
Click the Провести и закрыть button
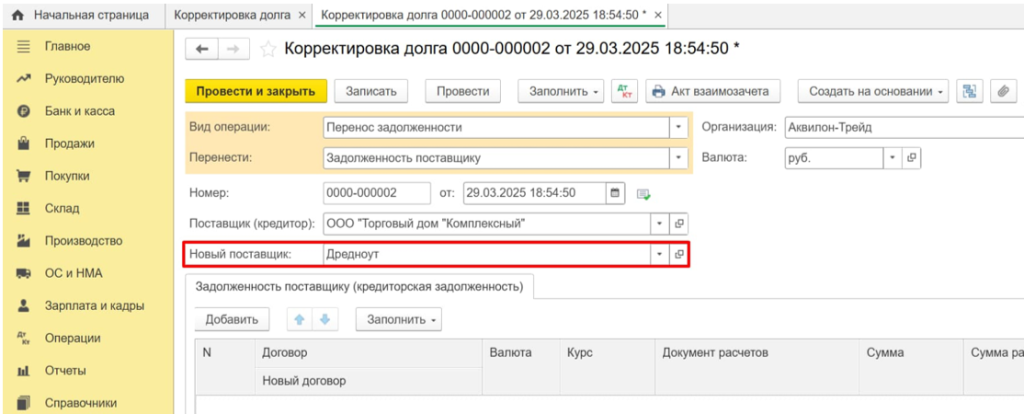(x=256, y=91)
